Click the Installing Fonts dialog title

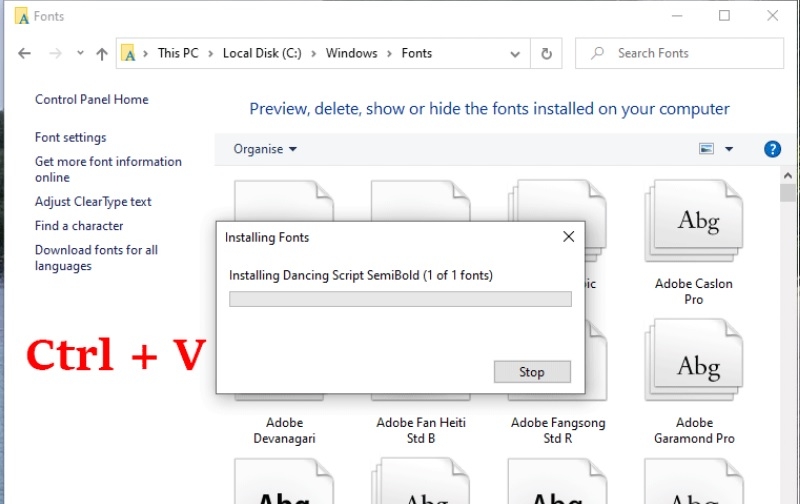[267, 237]
